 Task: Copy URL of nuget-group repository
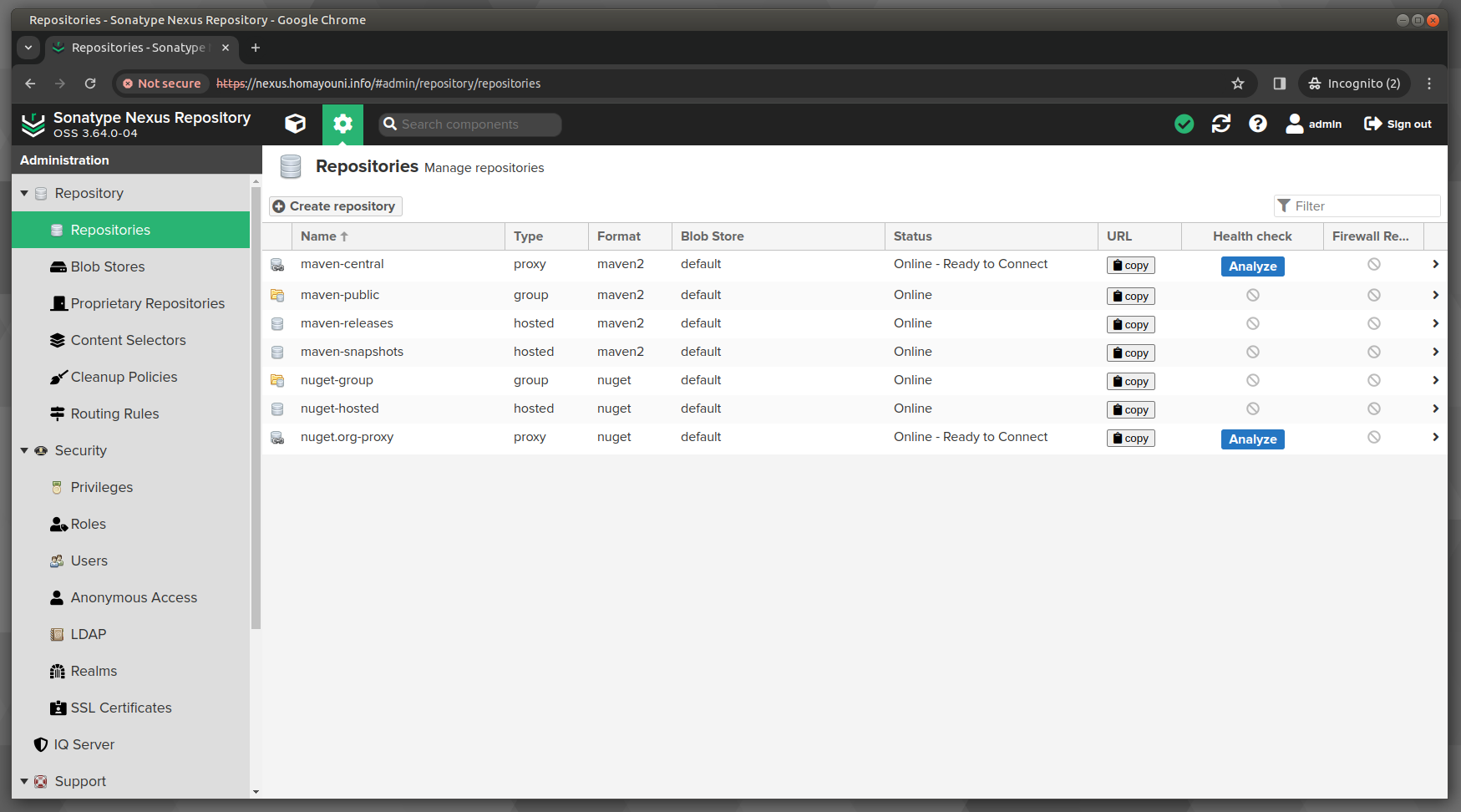1131,382
